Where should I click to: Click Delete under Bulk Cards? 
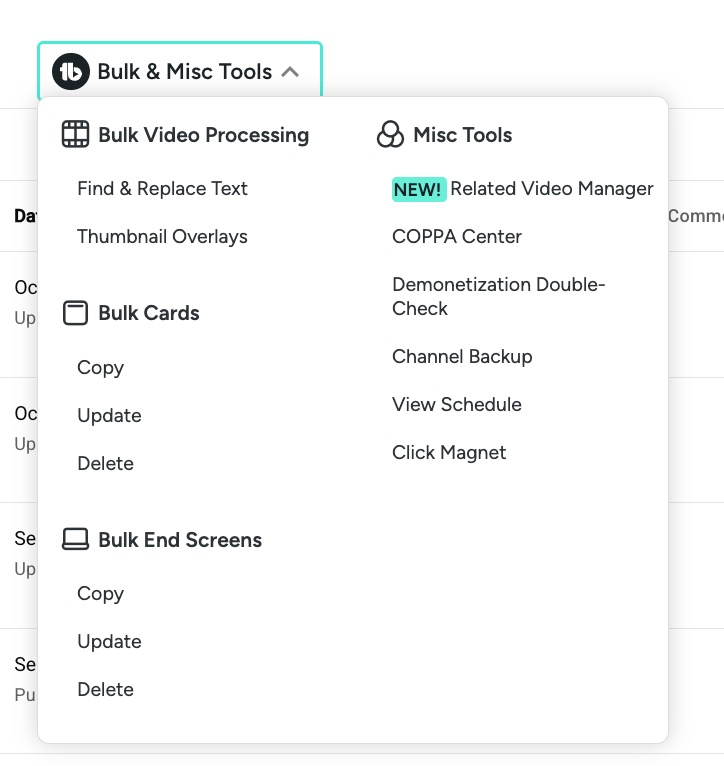[x=105, y=464]
